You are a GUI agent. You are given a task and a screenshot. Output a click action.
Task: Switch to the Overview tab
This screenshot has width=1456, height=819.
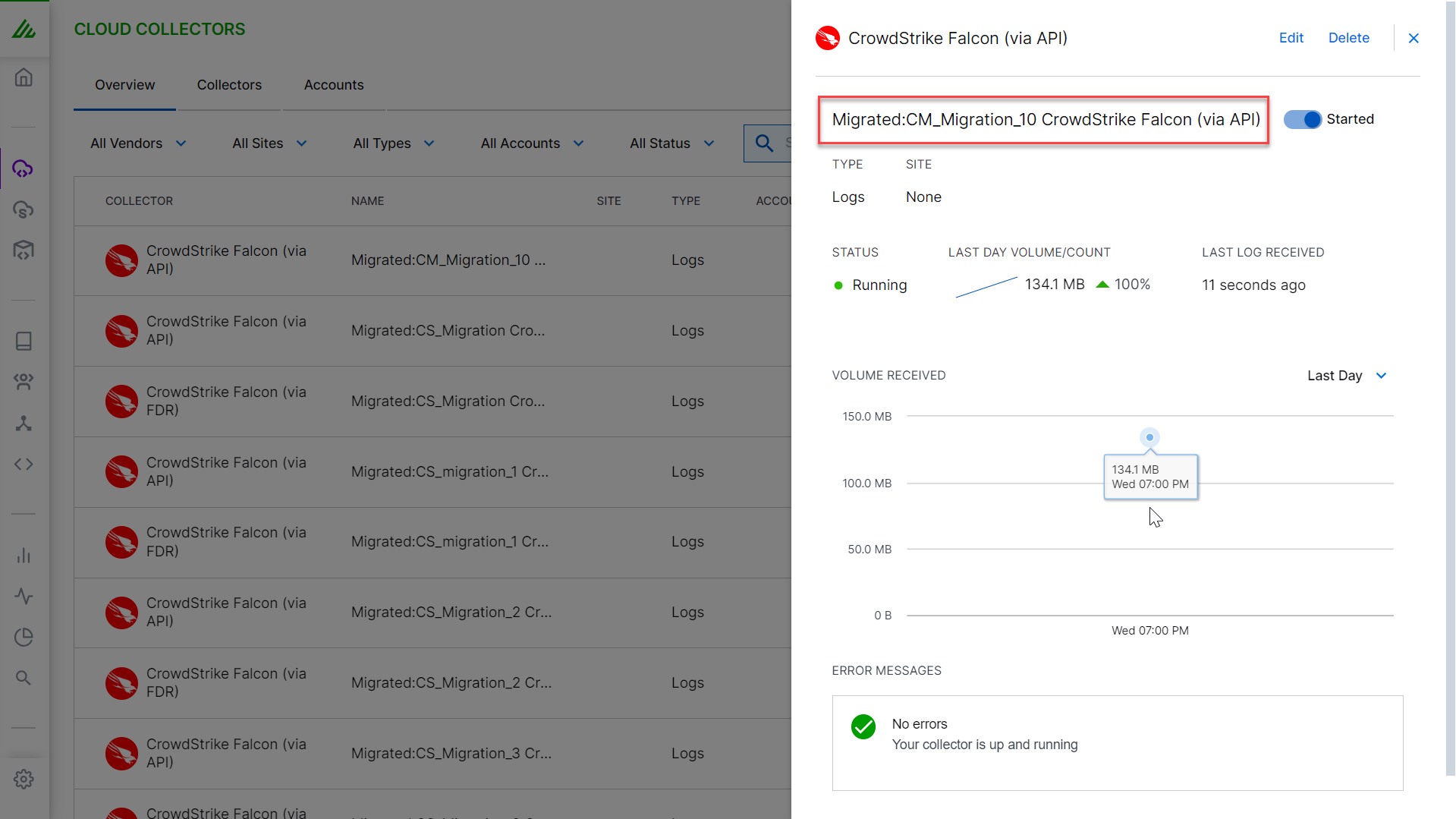pos(124,85)
